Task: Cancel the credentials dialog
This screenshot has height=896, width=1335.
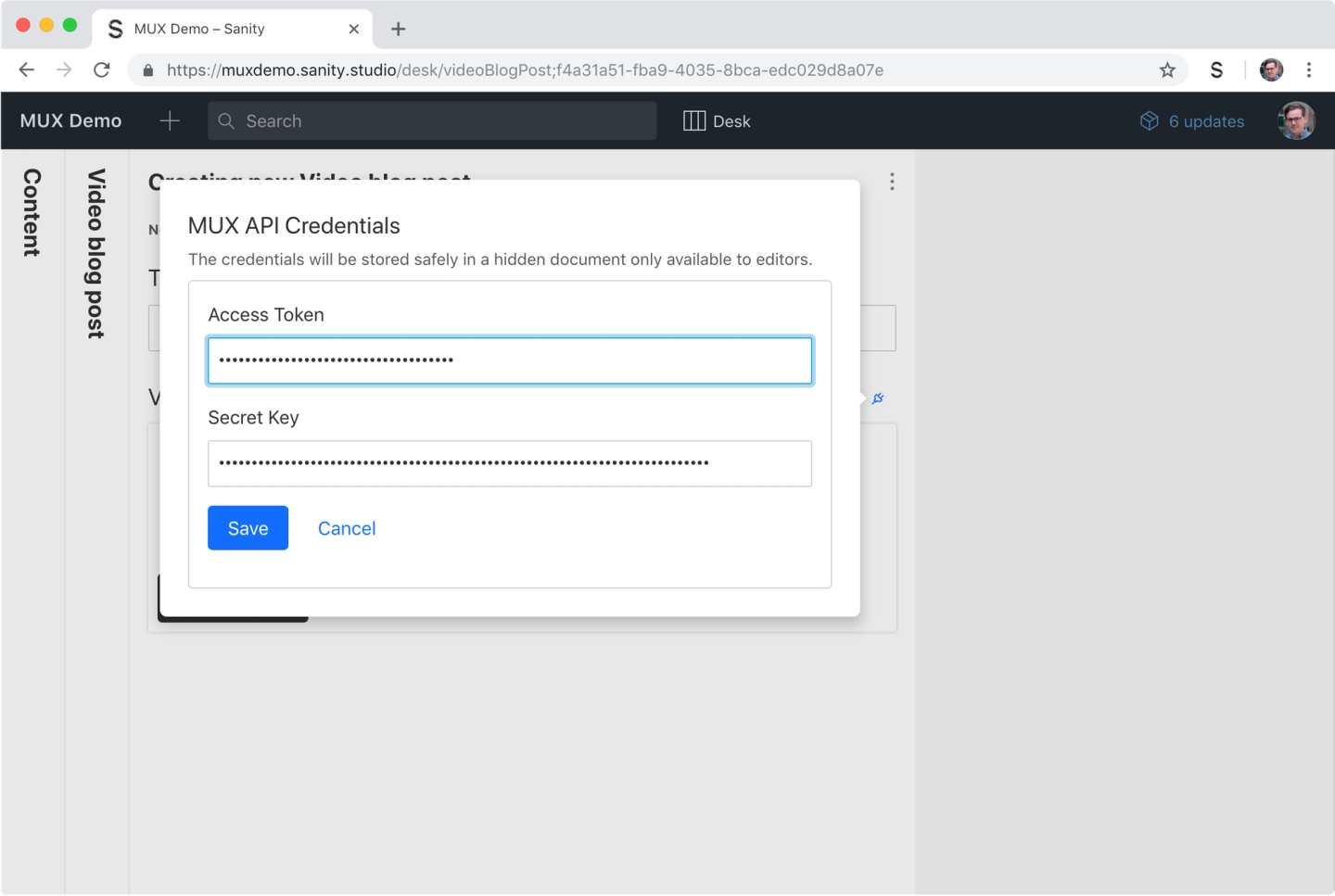Action: click(347, 528)
